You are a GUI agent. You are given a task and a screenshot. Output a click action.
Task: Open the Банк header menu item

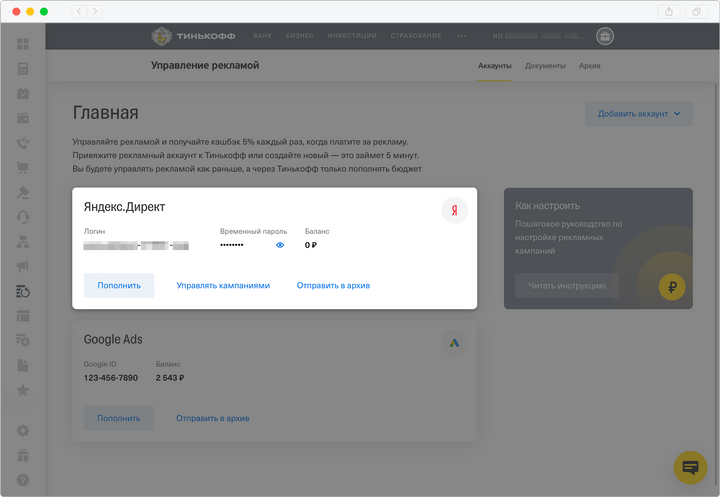[x=263, y=36]
